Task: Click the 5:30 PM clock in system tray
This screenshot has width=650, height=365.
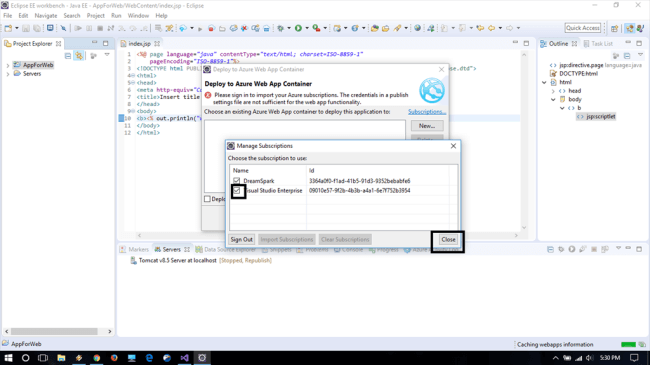Action: [x=610, y=358]
